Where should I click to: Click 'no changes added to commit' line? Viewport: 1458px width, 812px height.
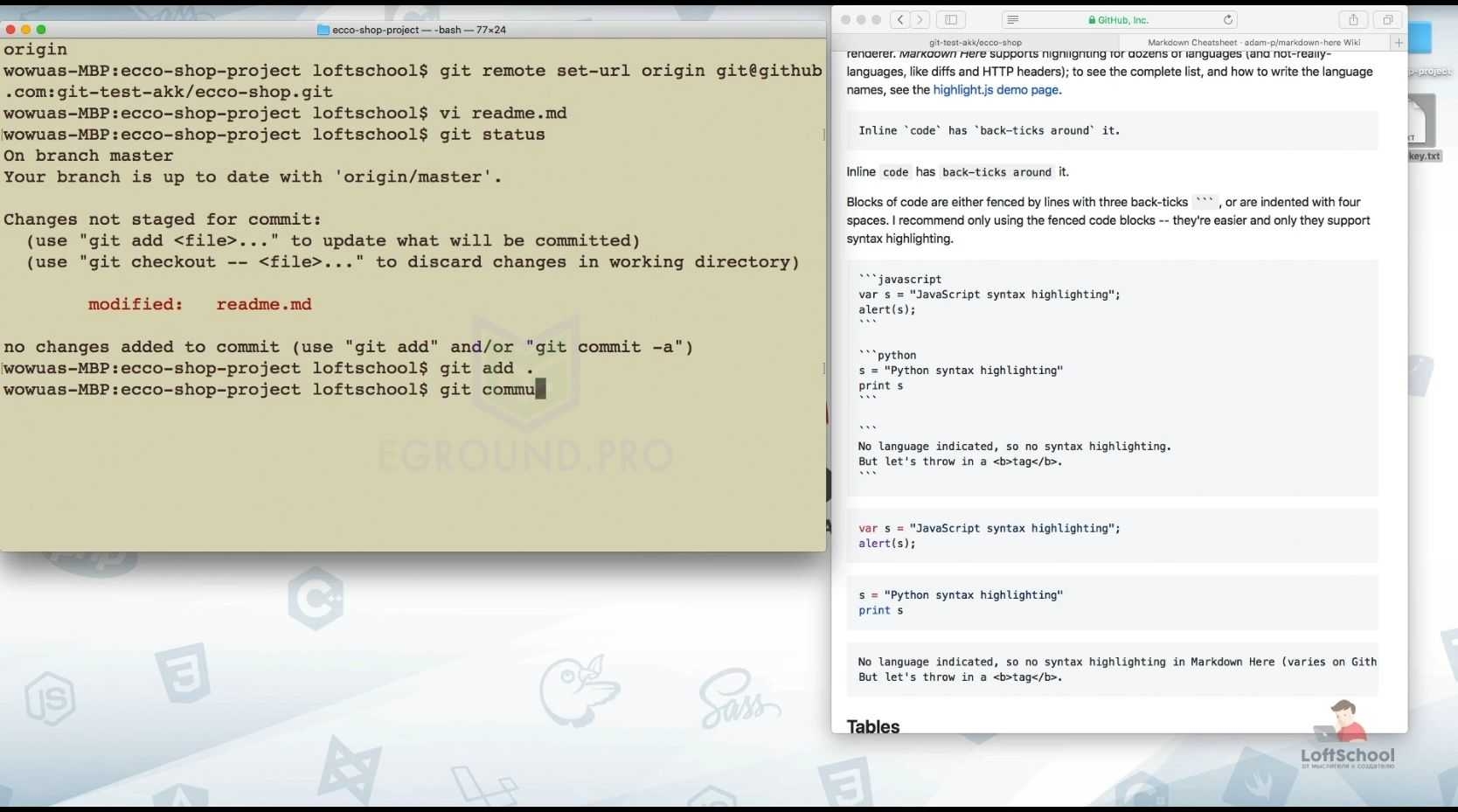(x=348, y=347)
